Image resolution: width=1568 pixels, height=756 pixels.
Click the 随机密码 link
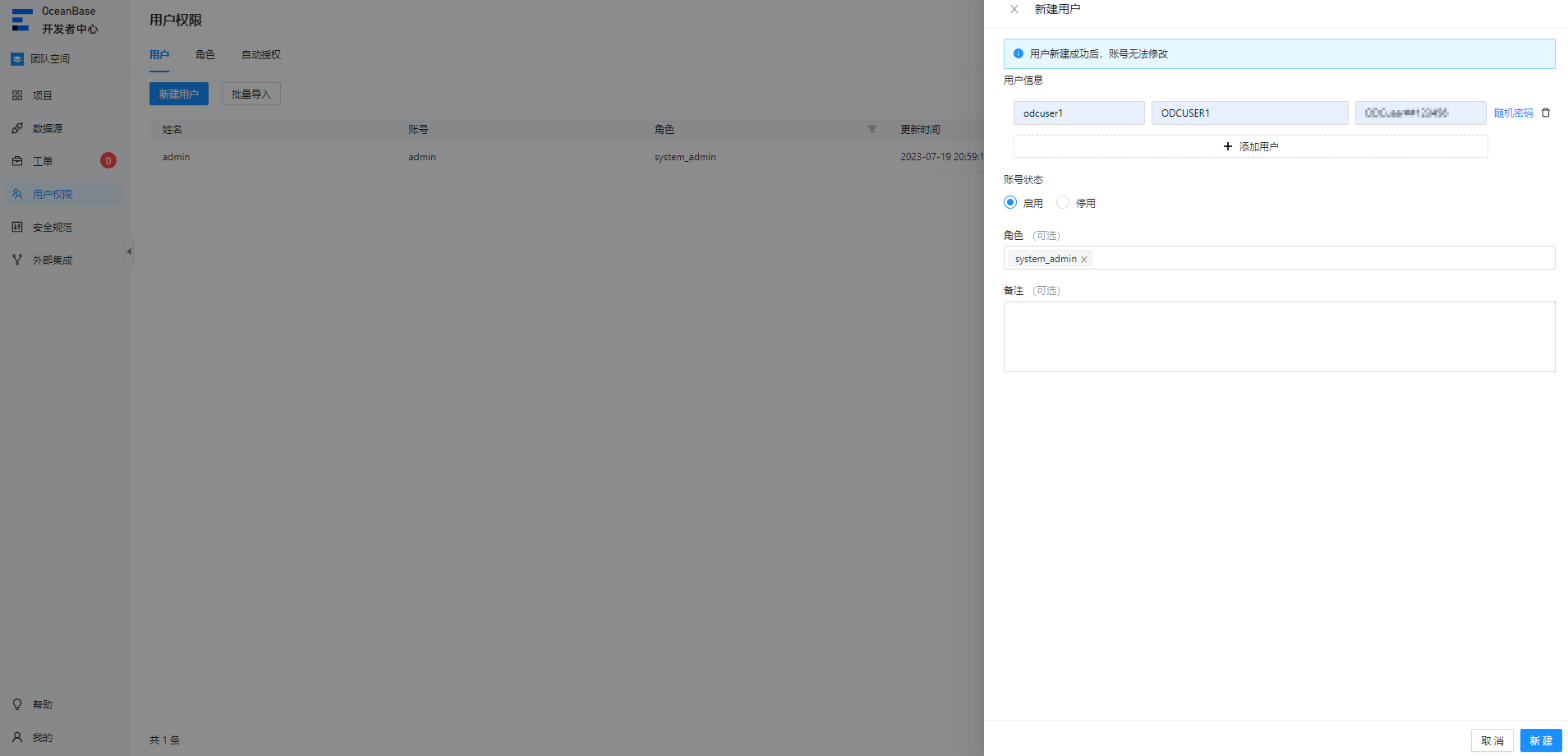pos(1513,113)
